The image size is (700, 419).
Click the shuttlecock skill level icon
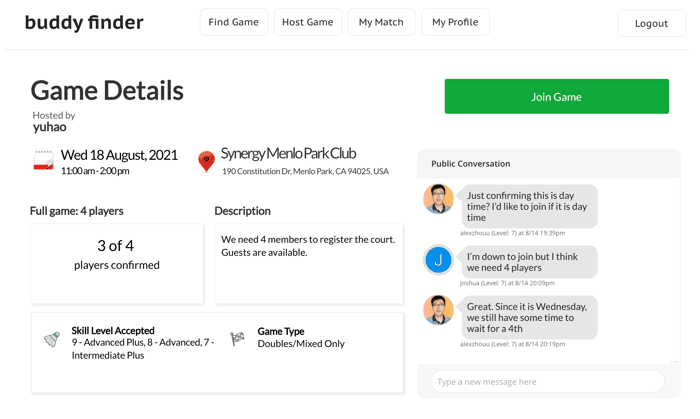[x=52, y=339]
